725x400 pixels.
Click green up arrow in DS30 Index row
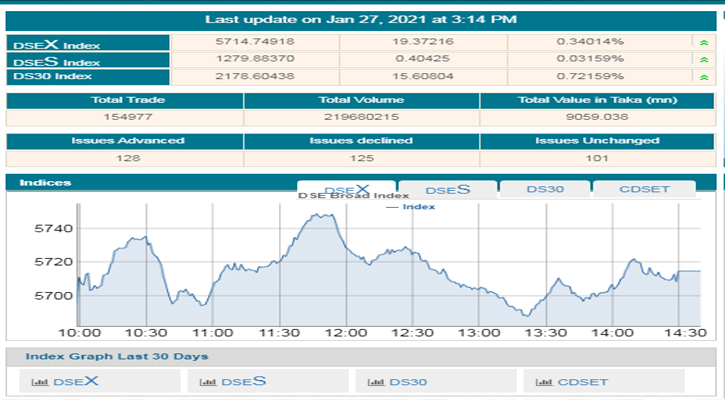pyautogui.click(x=706, y=76)
